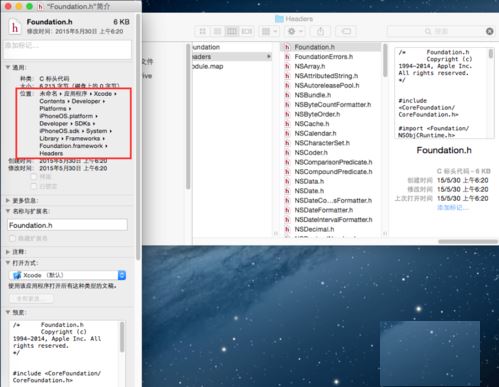Switch Finder to list view

(217, 31)
